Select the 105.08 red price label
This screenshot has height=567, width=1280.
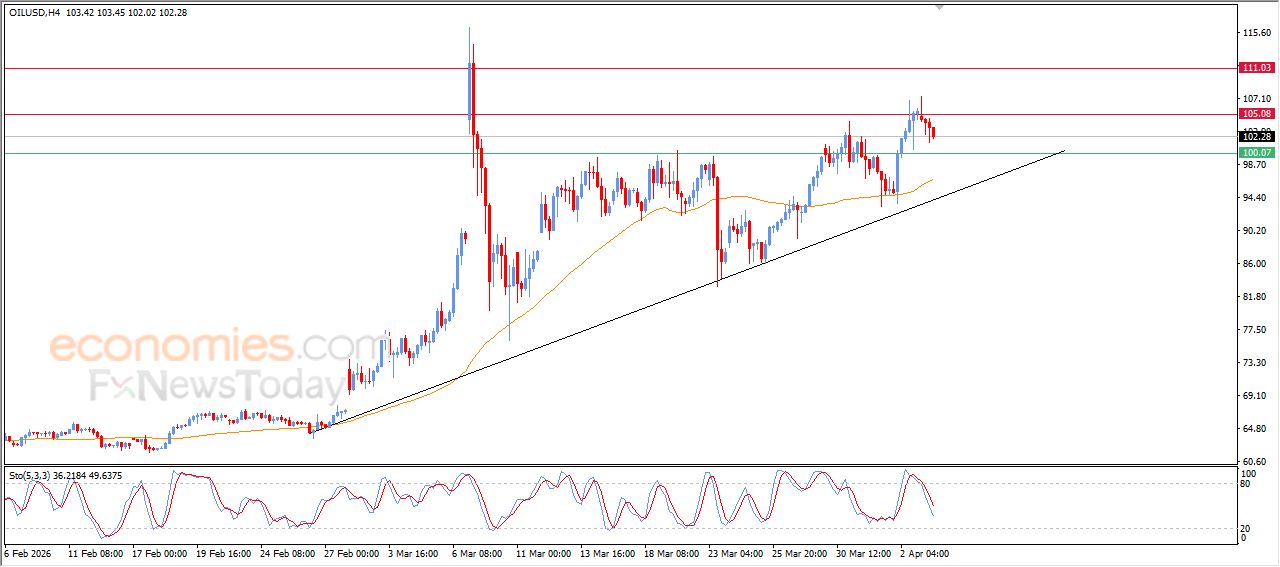point(1255,114)
